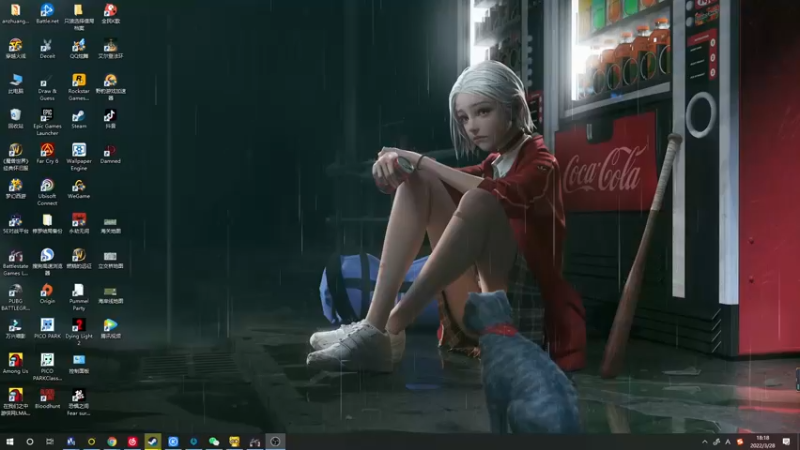
Task: Select the PICO PARK Classic shortcut
Action: [47, 367]
